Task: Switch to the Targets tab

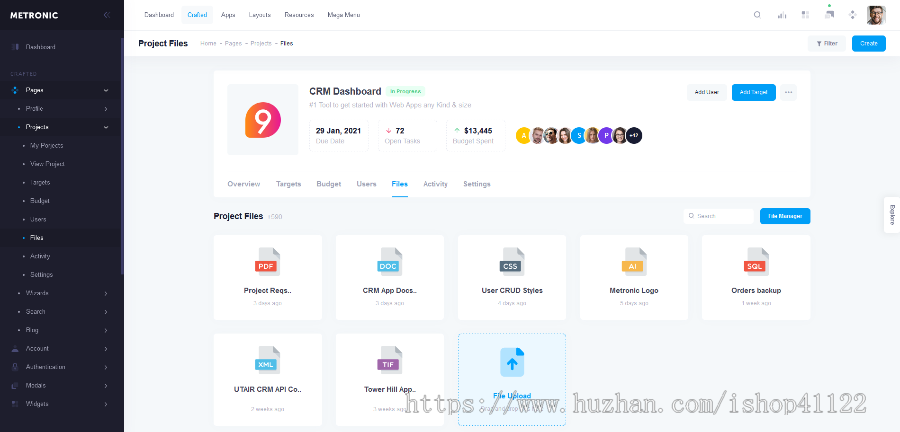Action: coord(288,184)
